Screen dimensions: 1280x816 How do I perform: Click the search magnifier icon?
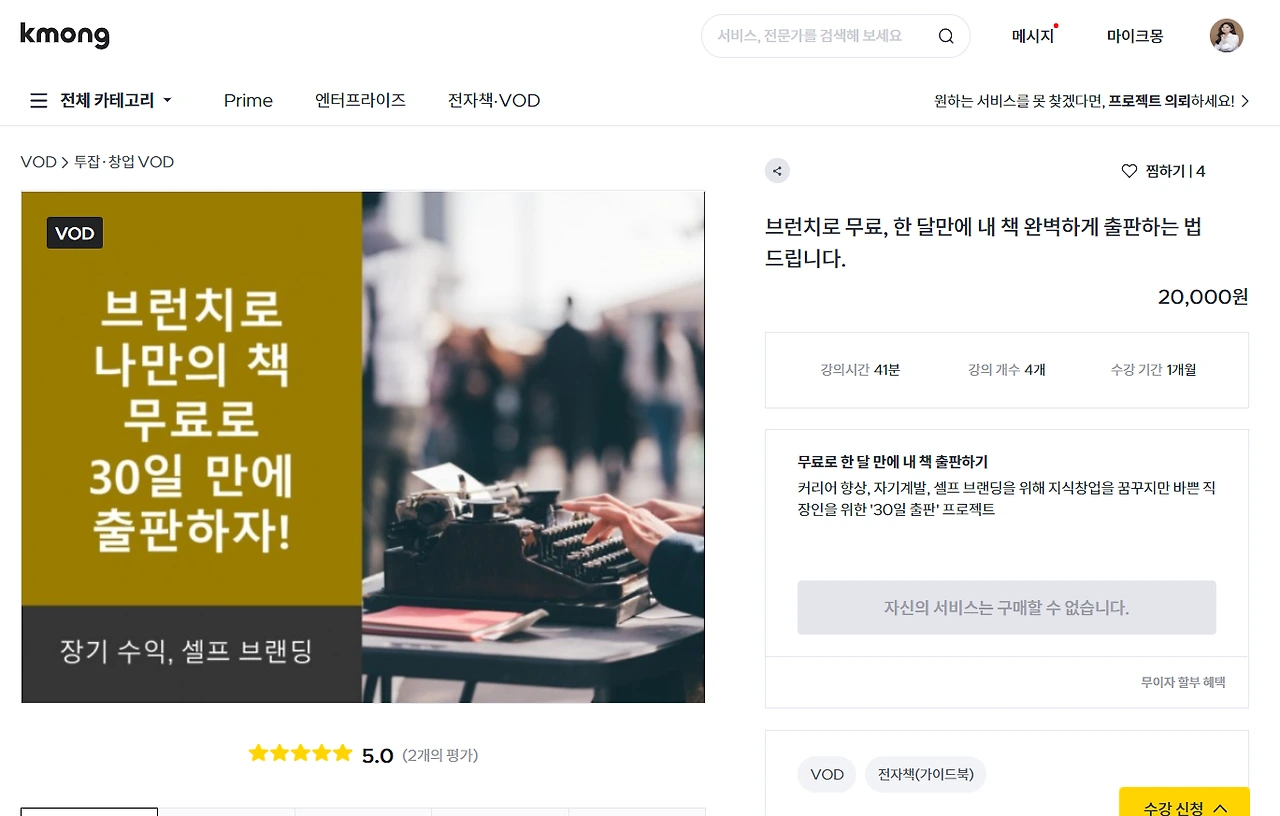tap(946, 36)
